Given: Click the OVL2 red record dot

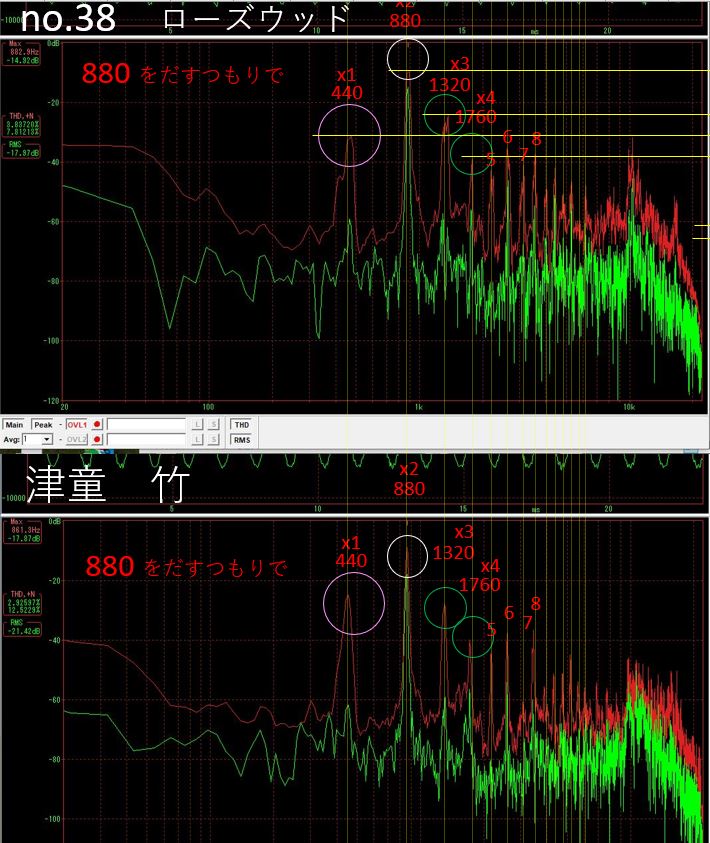Looking at the screenshot, I should (x=97, y=439).
